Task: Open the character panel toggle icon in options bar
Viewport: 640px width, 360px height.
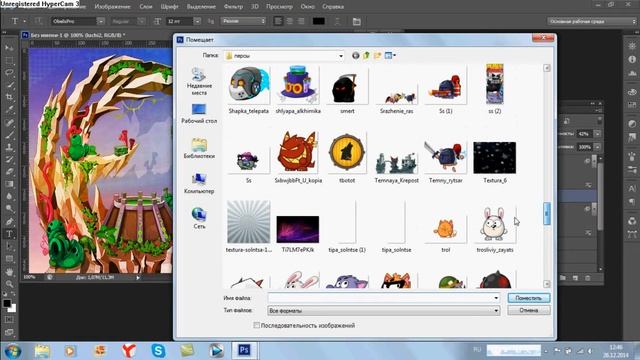Action: click(356, 21)
